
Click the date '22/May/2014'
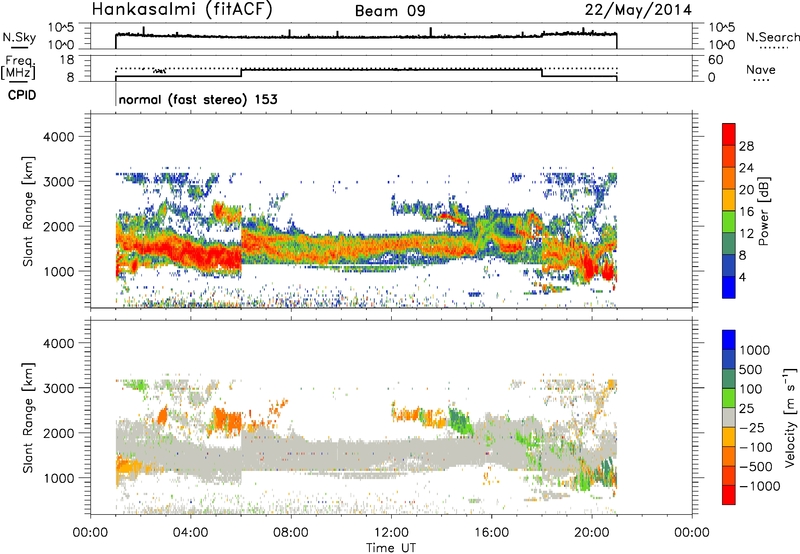click(x=638, y=10)
